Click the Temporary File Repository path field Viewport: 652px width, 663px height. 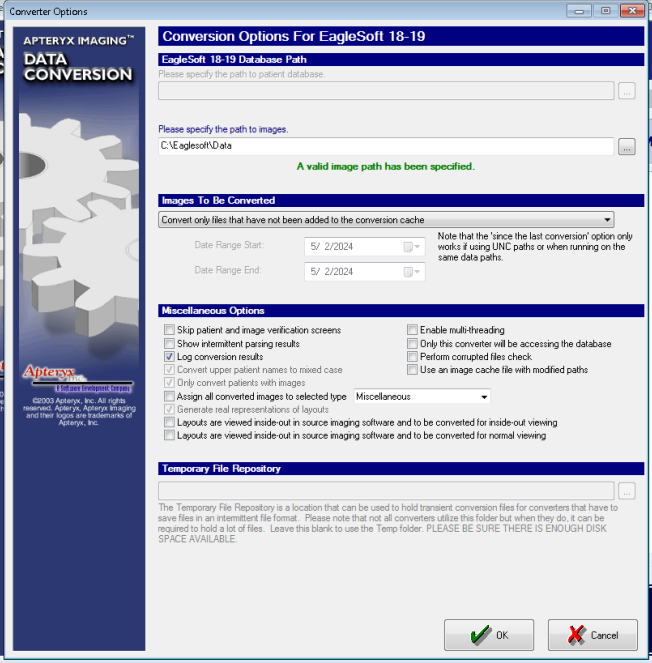click(x=386, y=491)
